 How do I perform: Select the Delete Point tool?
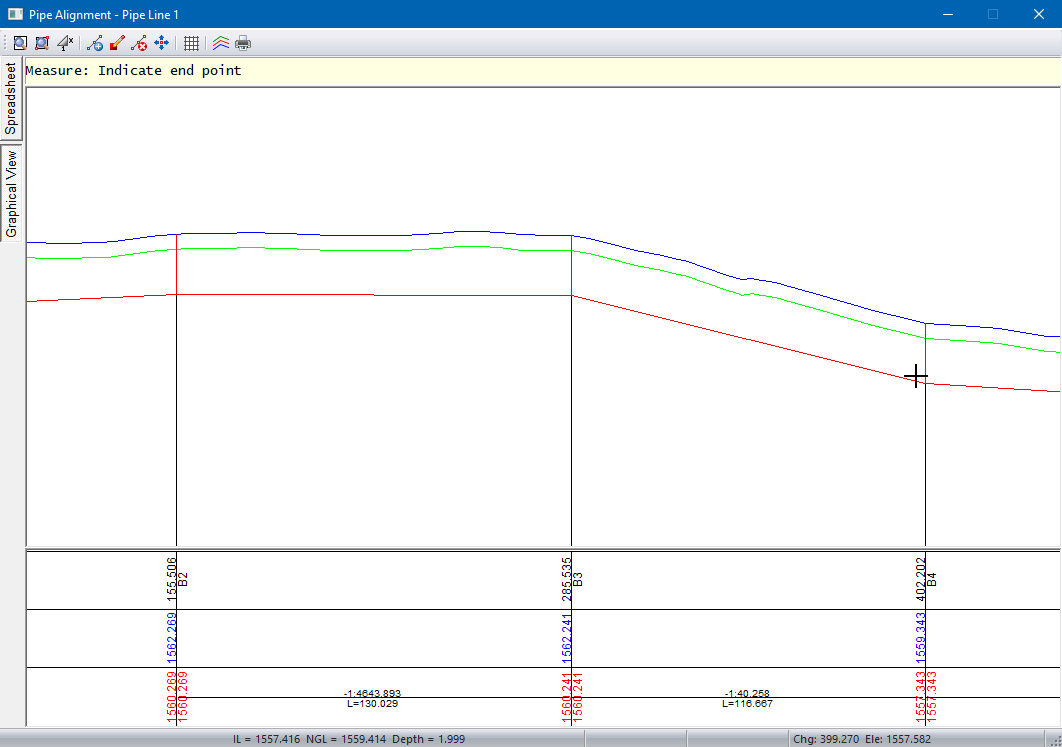click(x=139, y=43)
